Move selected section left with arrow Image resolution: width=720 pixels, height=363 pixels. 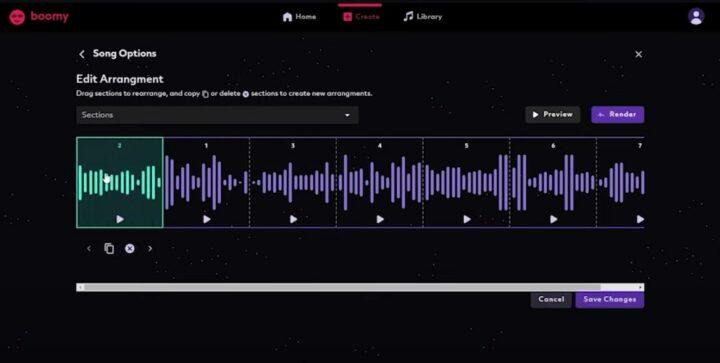pos(89,249)
